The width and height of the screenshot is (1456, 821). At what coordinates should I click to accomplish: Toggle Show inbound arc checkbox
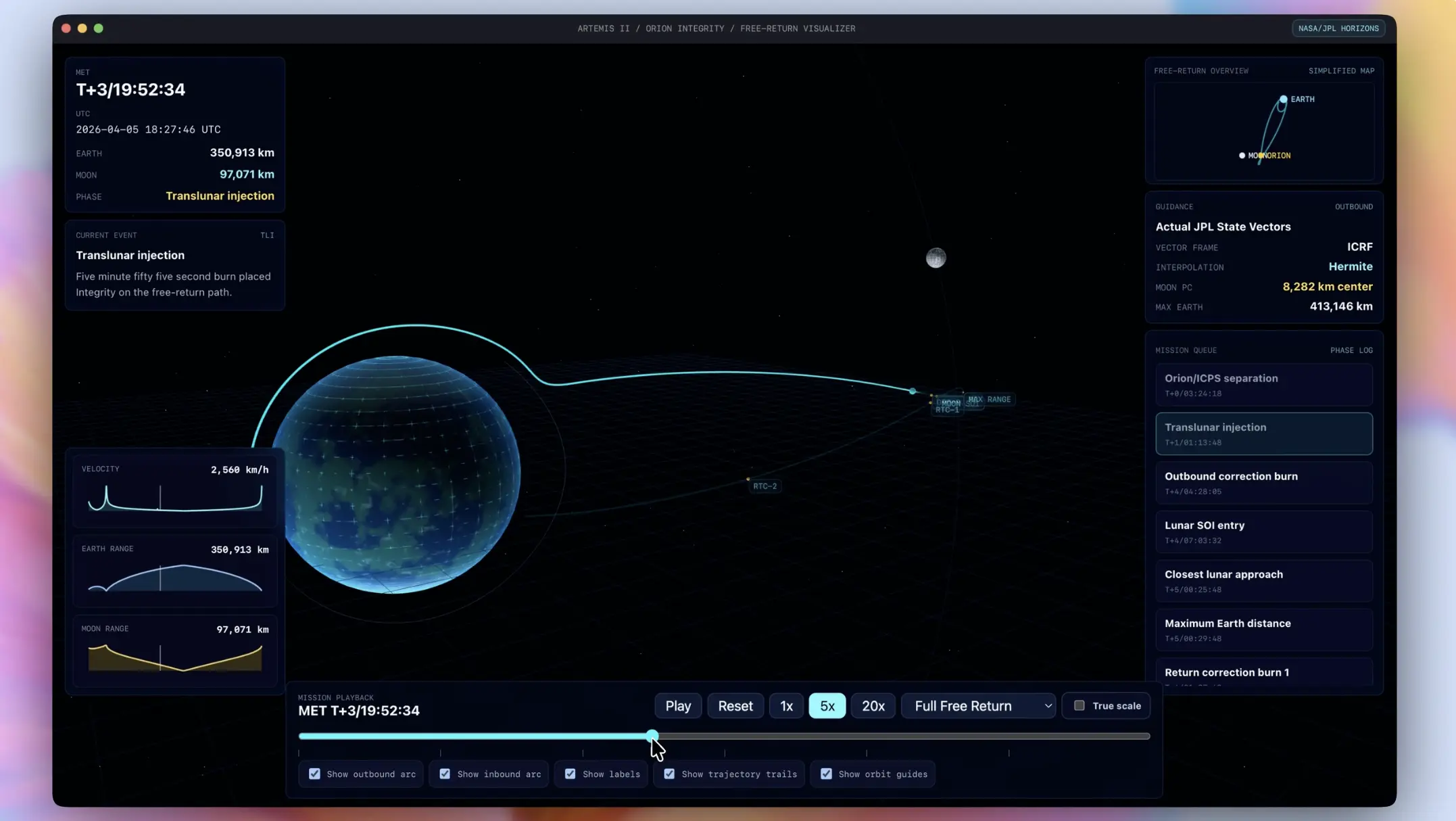[445, 774]
